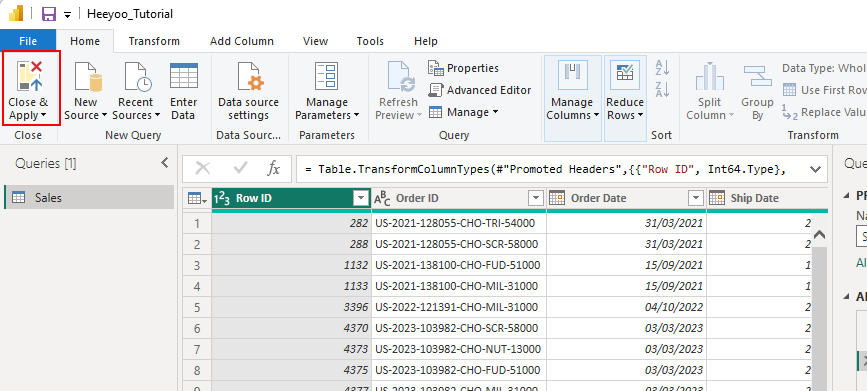The height and width of the screenshot is (391, 867).
Task: Click the Power BI logo icon
Action: pyautogui.click(x=15, y=14)
